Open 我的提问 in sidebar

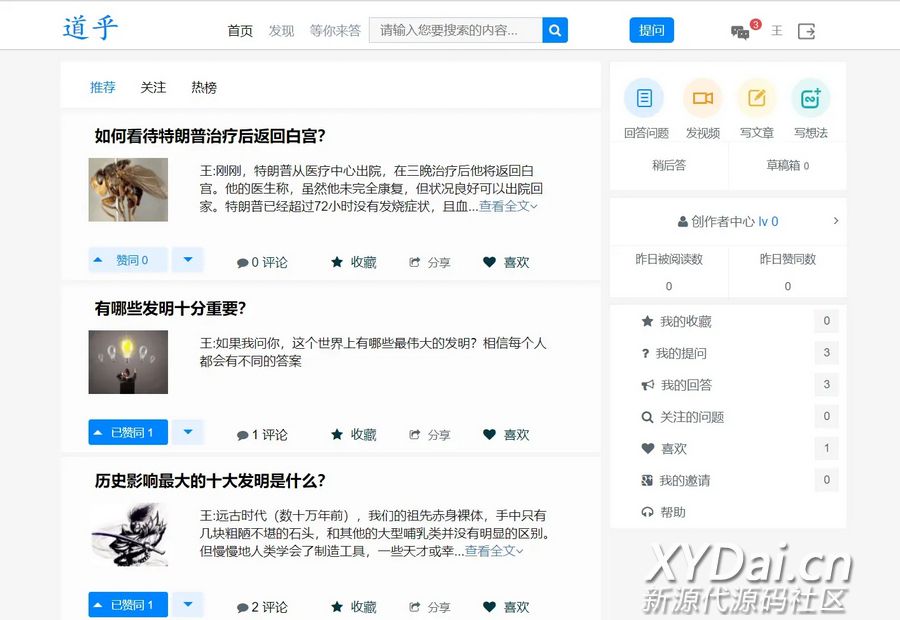tap(680, 353)
